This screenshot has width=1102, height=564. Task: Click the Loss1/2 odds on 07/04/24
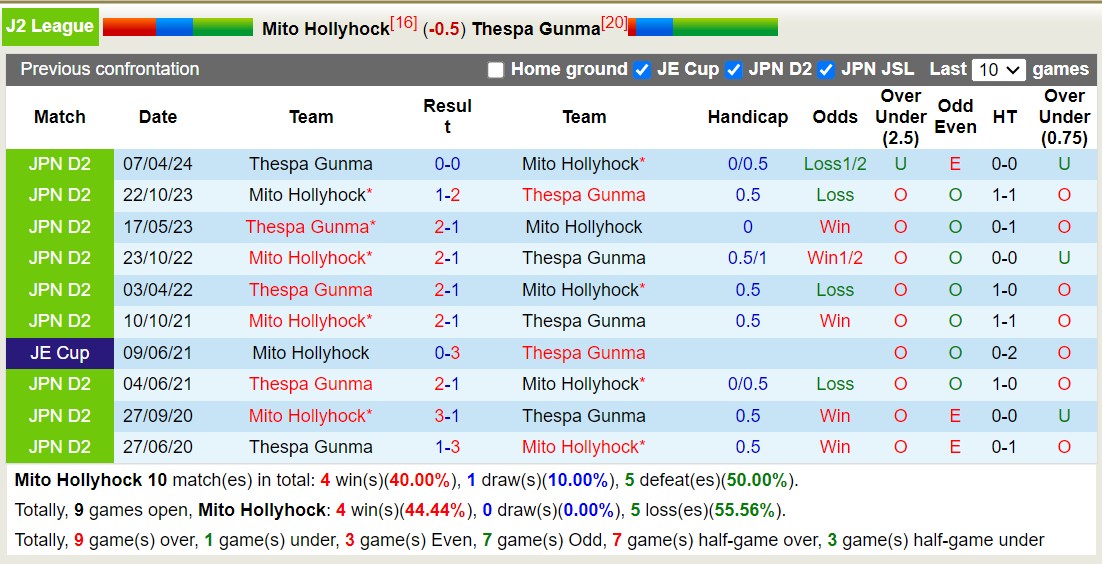pyautogui.click(x=835, y=165)
